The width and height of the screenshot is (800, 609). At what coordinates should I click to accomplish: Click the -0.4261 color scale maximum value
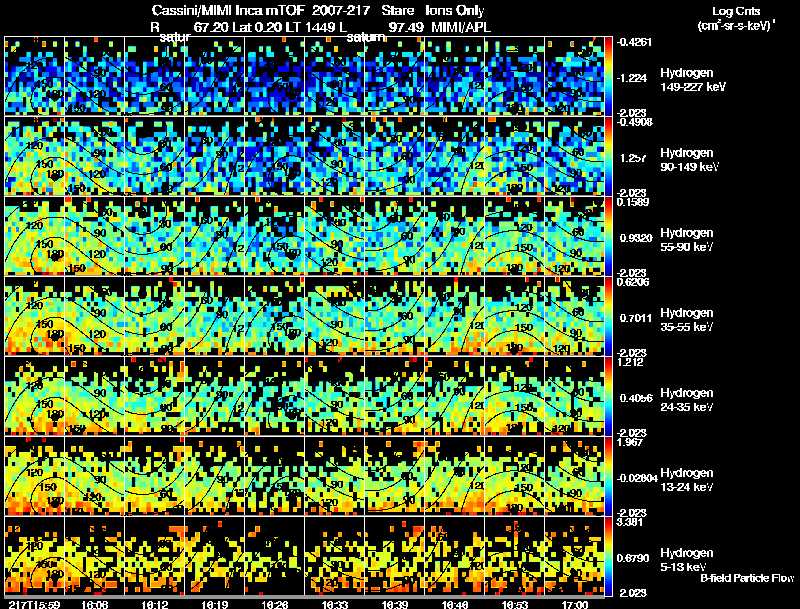(634, 42)
